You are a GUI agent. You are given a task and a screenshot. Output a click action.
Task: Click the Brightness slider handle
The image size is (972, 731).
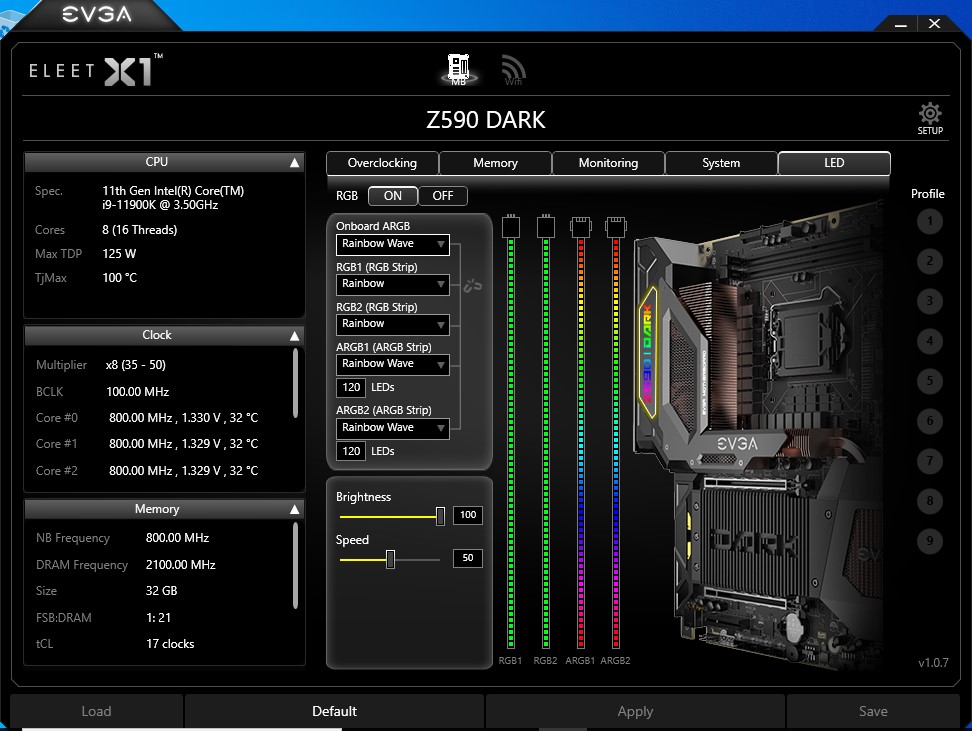click(440, 516)
